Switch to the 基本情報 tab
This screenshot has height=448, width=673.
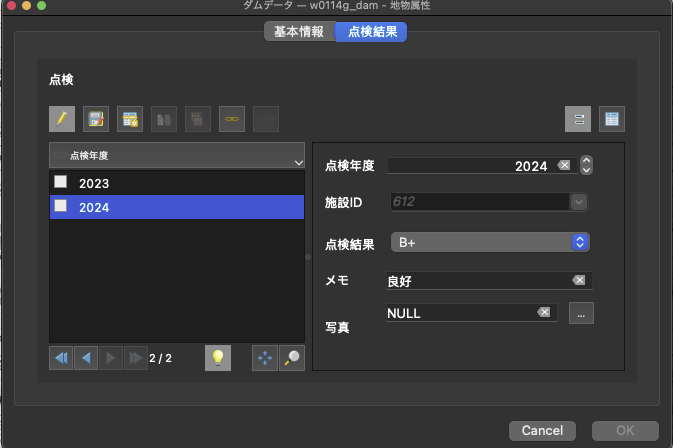[299, 32]
